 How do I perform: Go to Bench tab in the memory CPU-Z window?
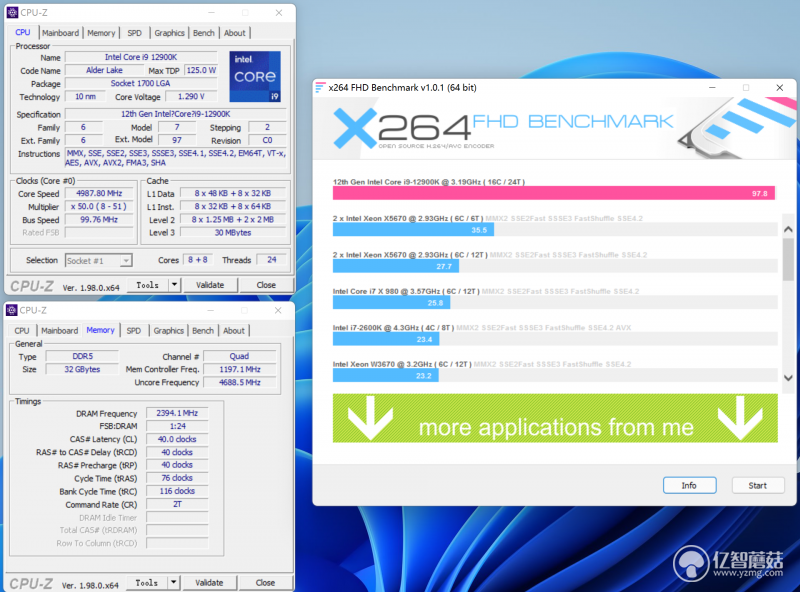(203, 331)
